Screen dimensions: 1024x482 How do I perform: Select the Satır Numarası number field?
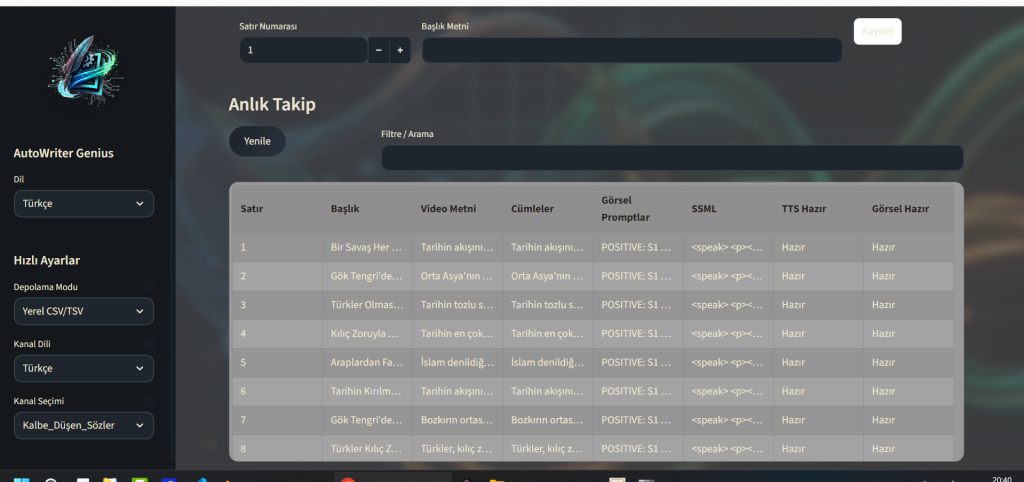[x=303, y=50]
